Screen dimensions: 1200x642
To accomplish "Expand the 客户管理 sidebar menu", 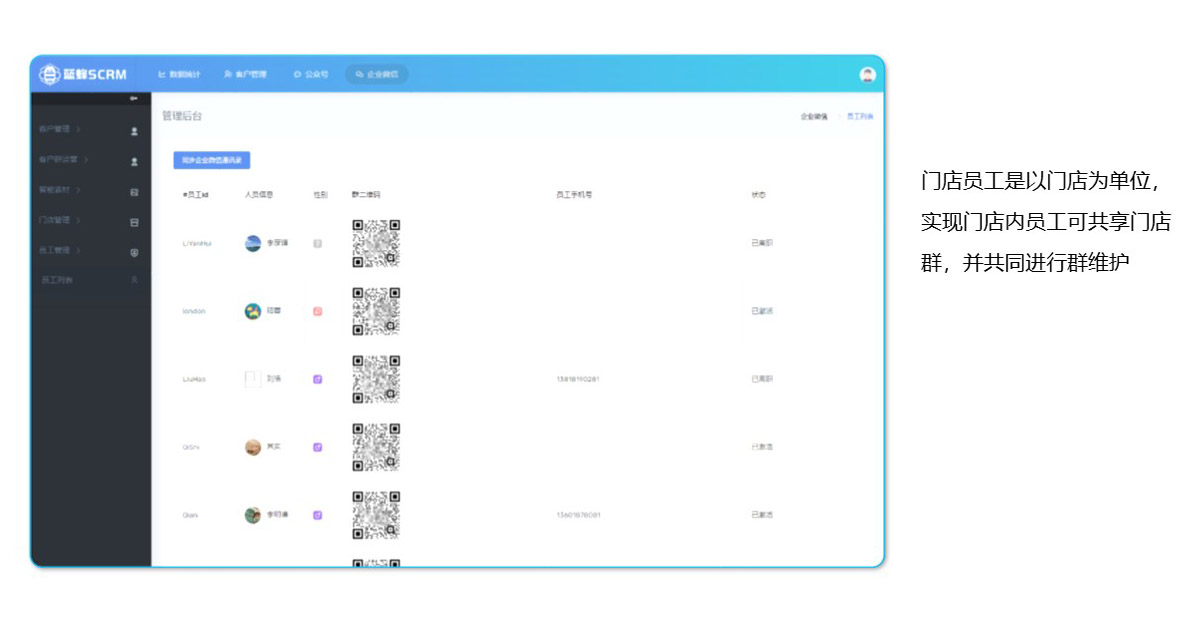I will [x=59, y=129].
